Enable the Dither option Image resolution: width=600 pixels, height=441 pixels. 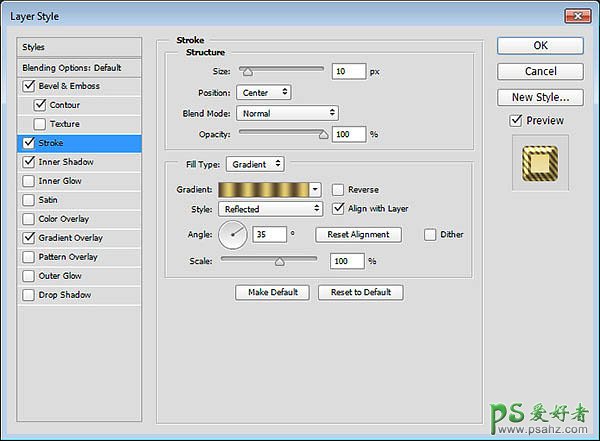(430, 235)
